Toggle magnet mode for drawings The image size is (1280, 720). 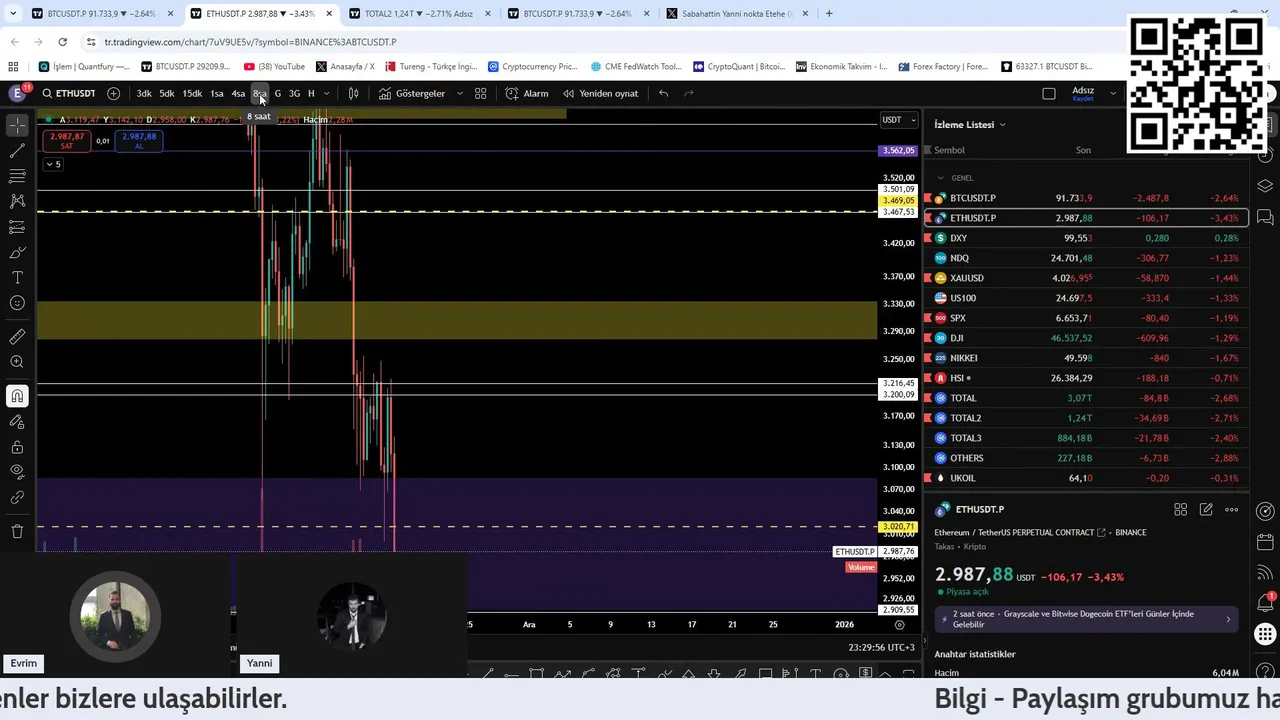(x=17, y=396)
